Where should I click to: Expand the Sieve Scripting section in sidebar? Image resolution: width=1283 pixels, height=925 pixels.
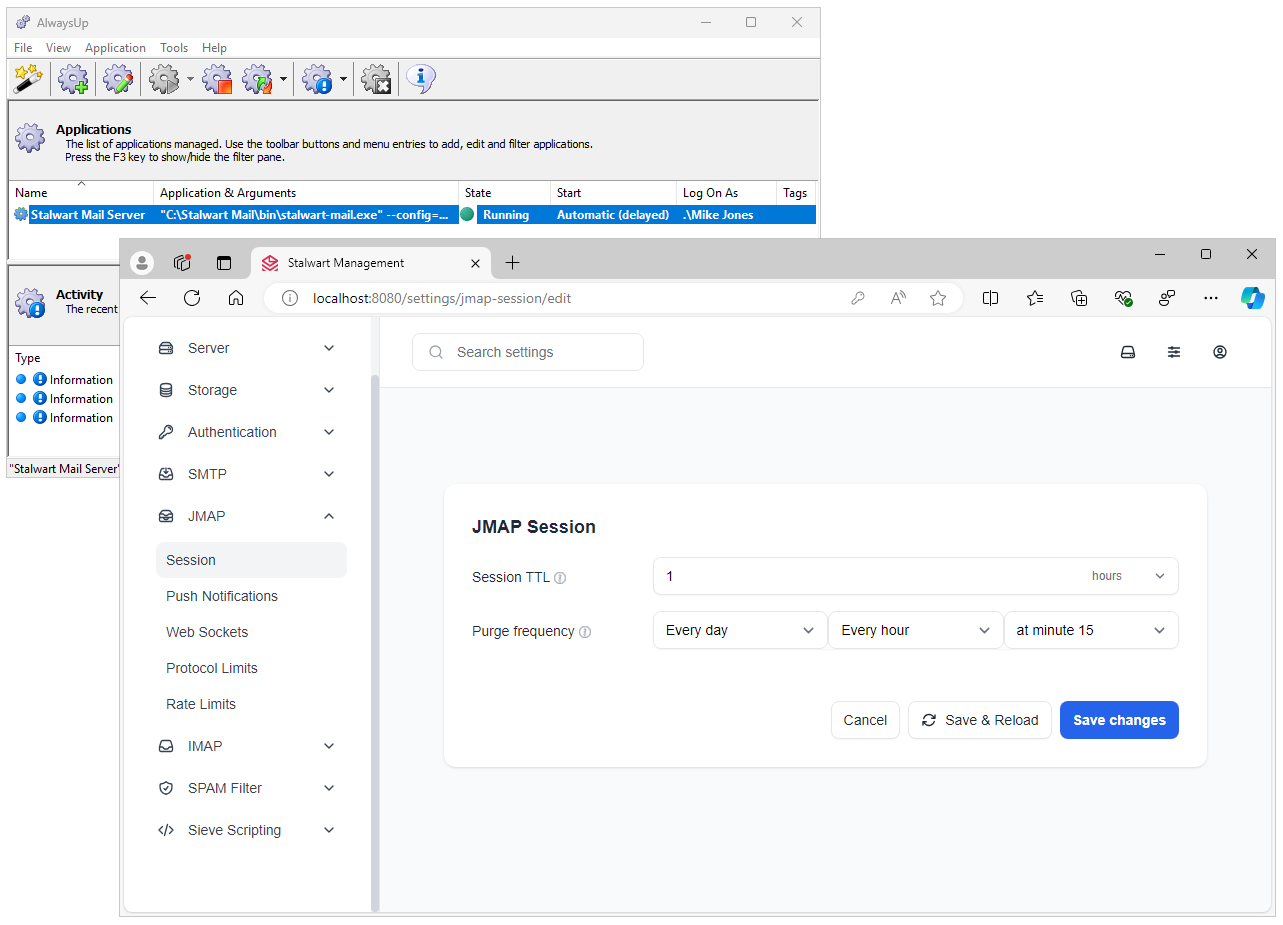(247, 830)
